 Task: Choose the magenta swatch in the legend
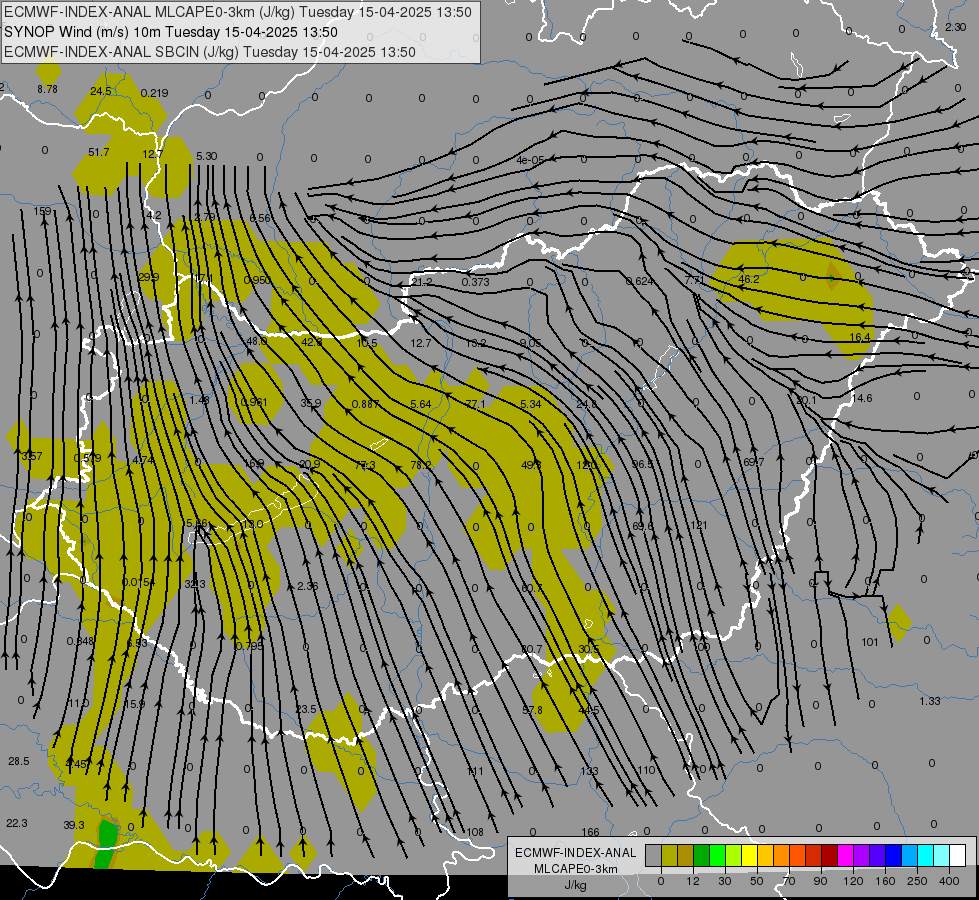click(845, 856)
